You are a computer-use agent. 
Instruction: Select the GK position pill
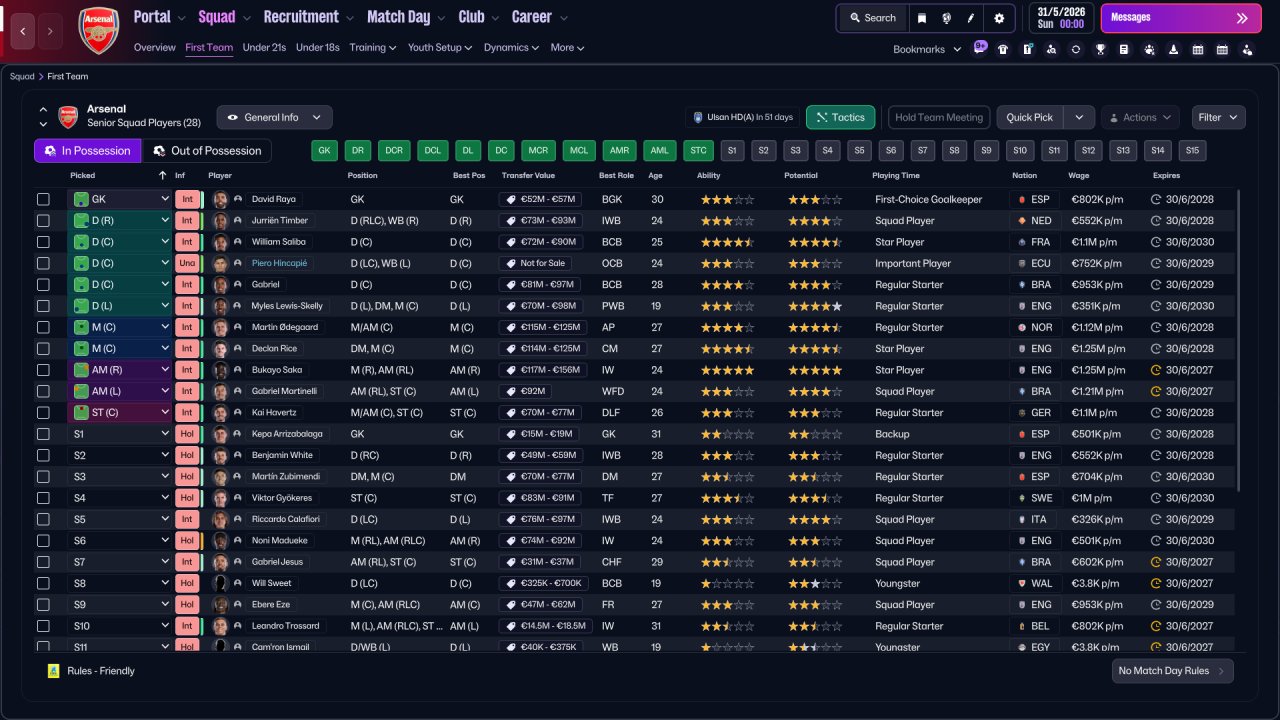point(324,151)
